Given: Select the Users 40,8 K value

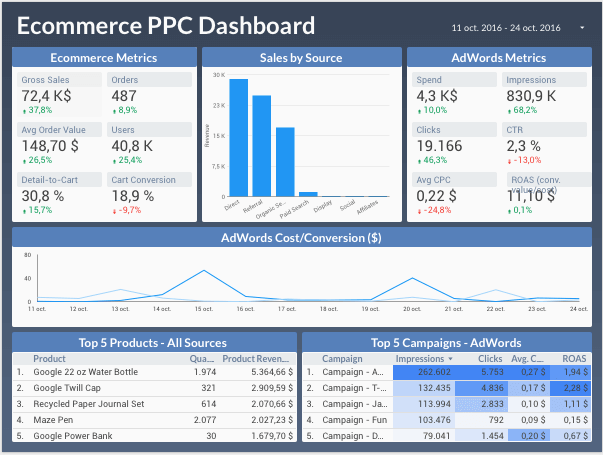Looking at the screenshot, I should pyautogui.click(x=132, y=146).
